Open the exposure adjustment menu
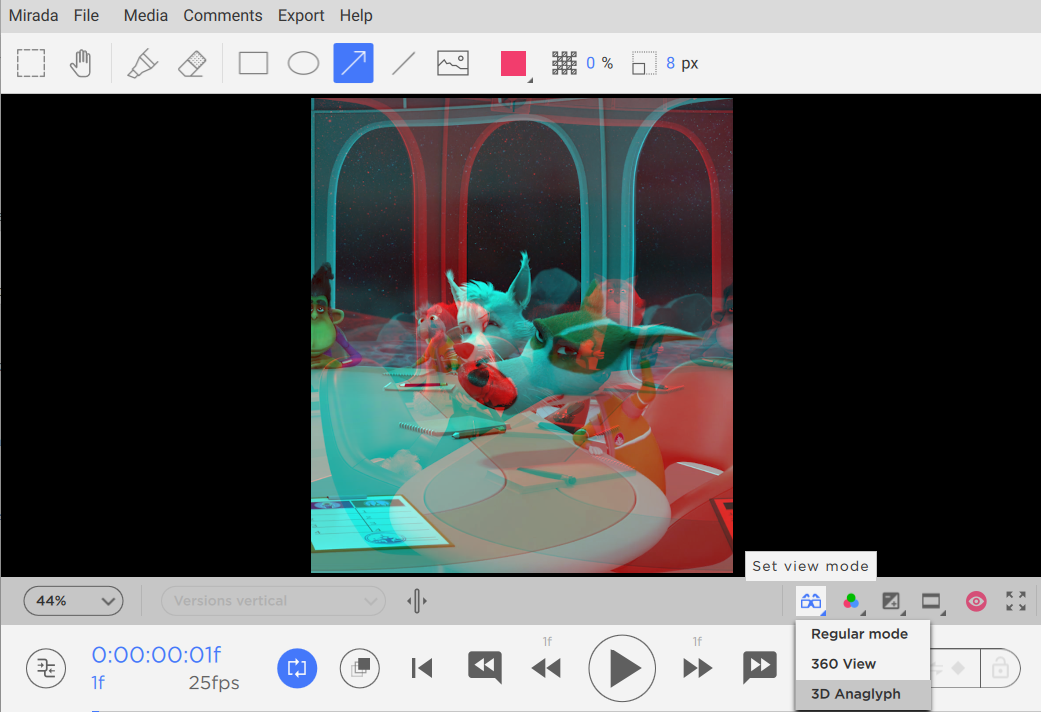 (892, 601)
